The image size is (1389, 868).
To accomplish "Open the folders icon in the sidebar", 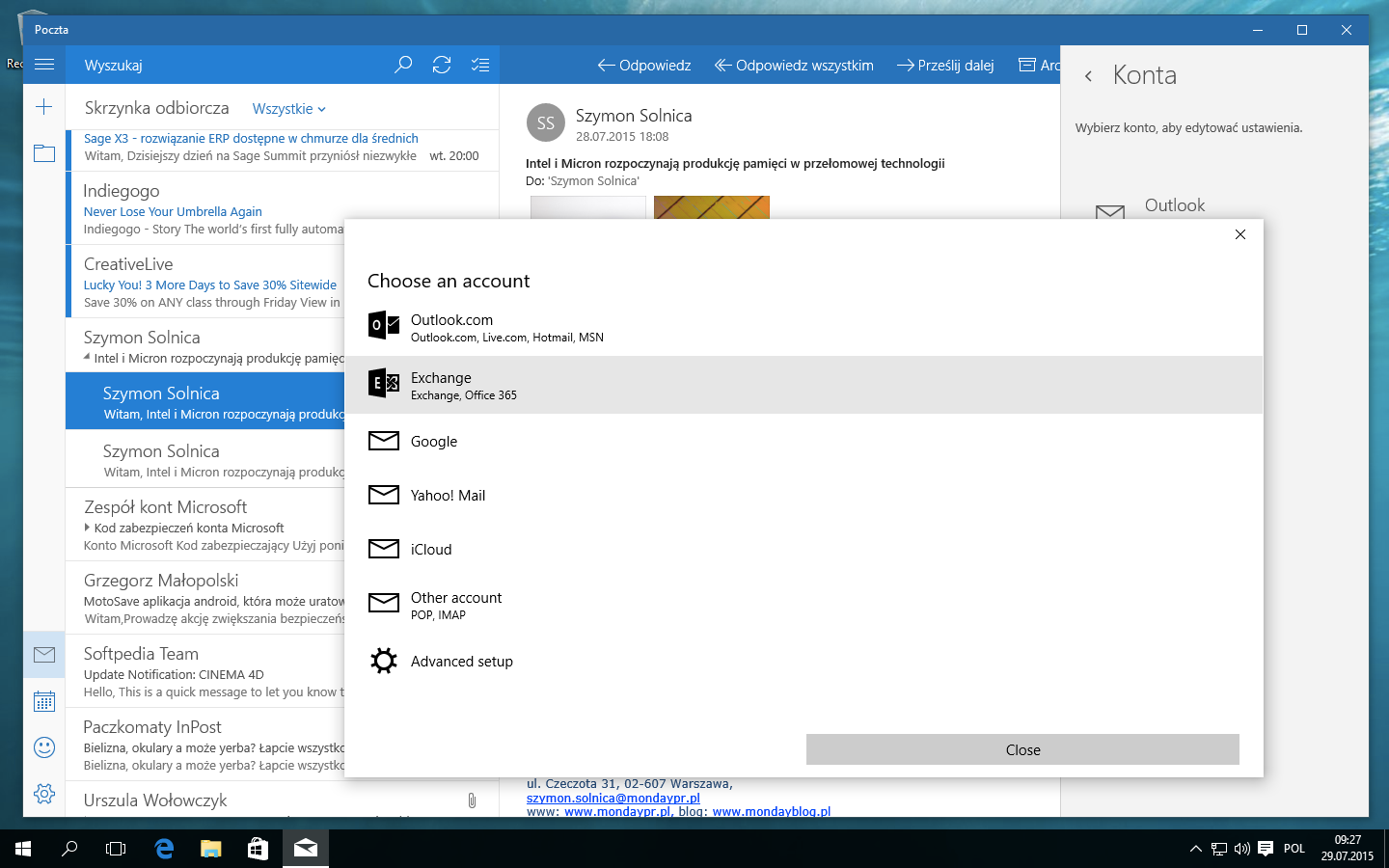I will pos(44,153).
